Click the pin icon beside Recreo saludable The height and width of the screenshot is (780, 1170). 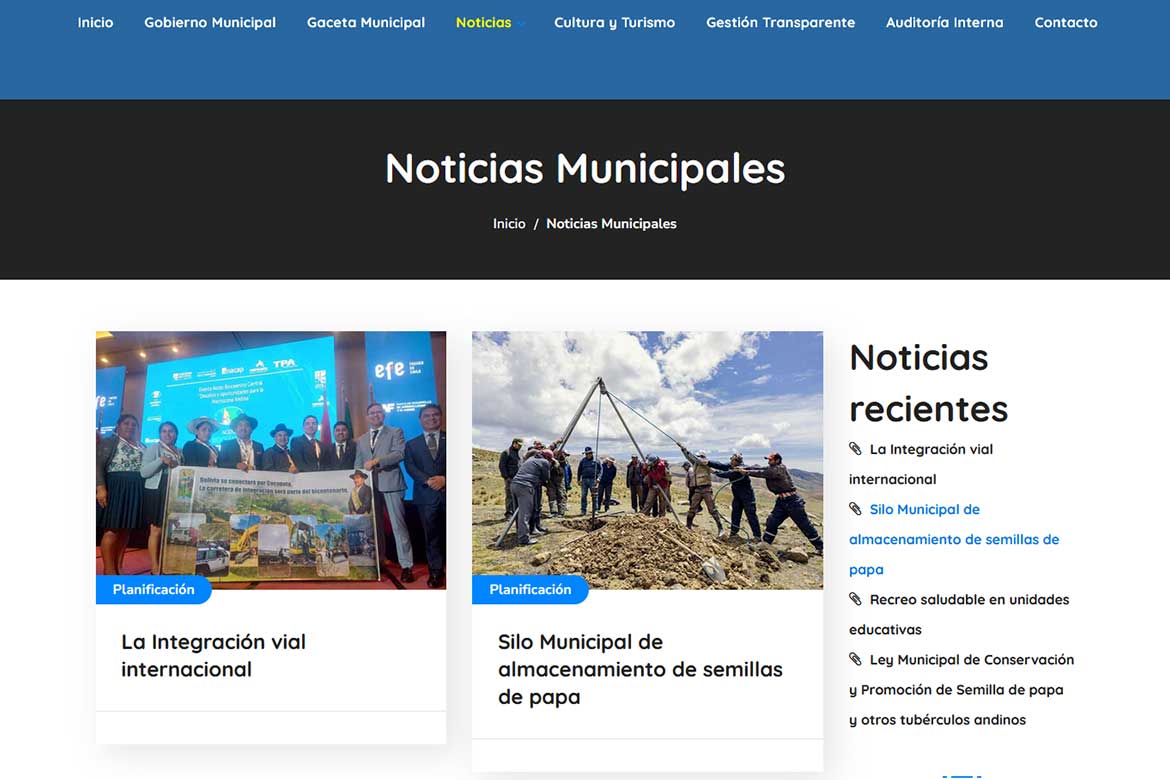[x=855, y=599]
